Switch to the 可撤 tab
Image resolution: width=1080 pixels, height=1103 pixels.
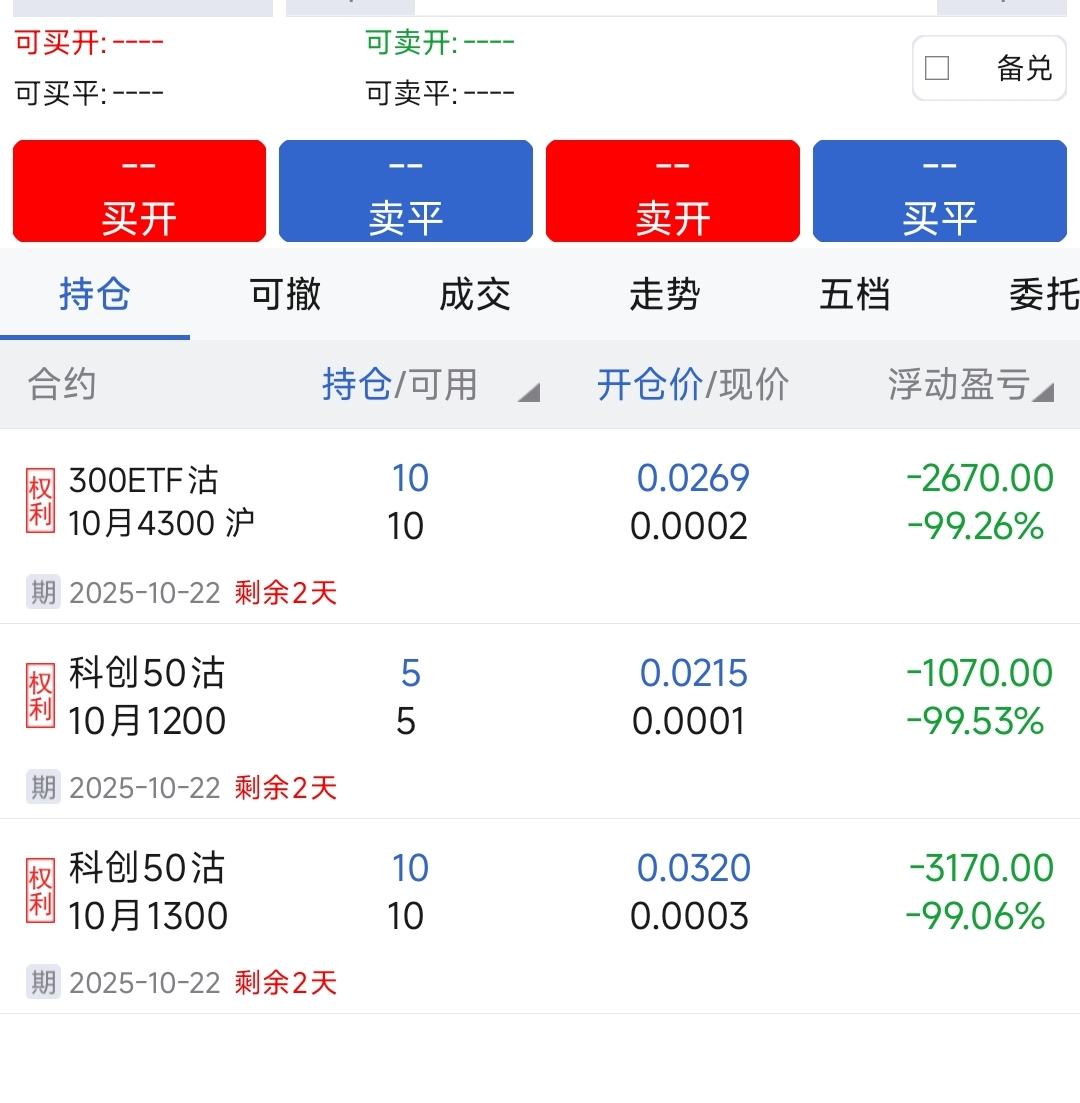point(285,295)
